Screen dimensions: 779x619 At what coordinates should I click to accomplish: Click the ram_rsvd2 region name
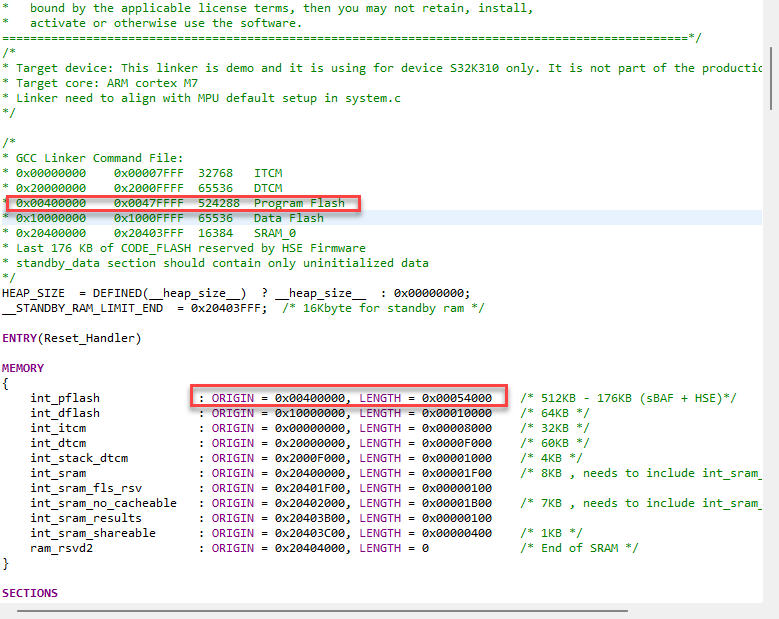[62, 548]
